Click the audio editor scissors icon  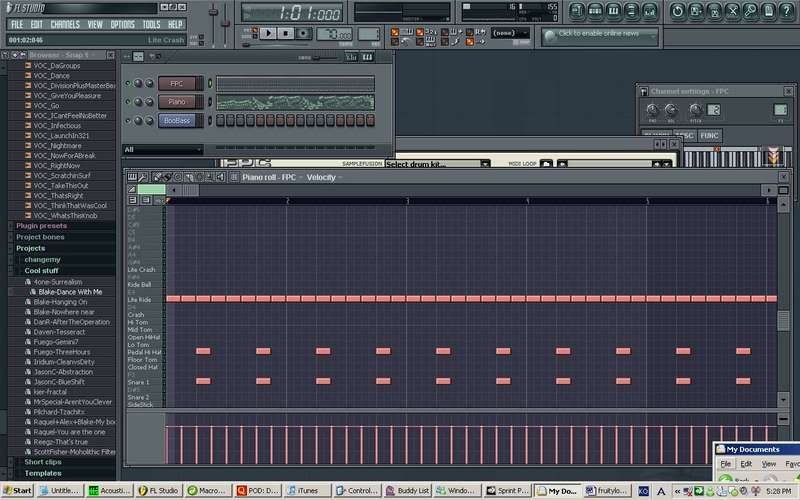click(733, 11)
